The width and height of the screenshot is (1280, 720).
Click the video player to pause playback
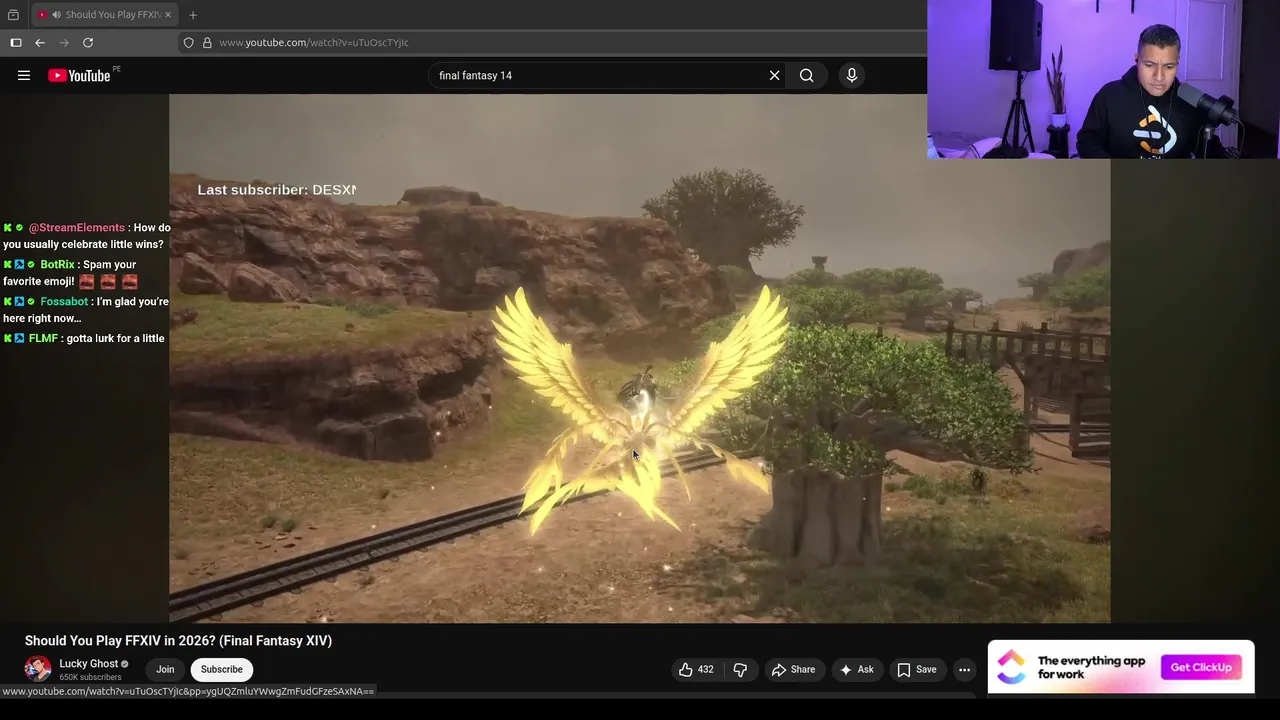[x=639, y=358]
